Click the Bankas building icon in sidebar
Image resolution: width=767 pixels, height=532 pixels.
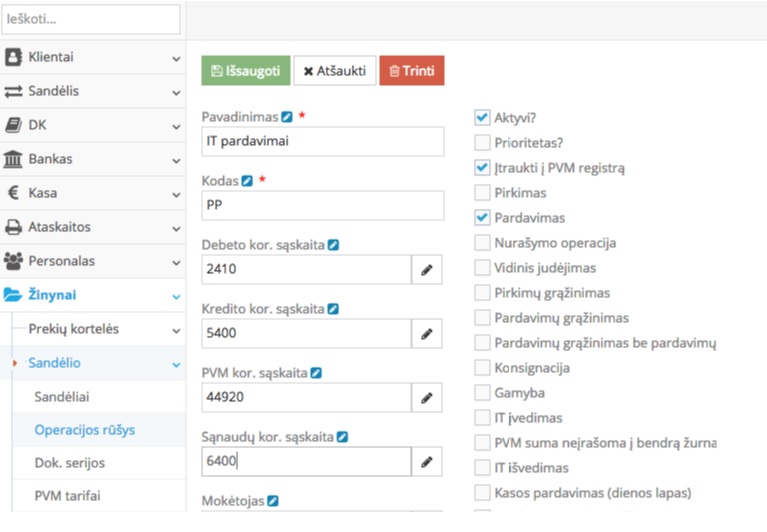click(14, 159)
